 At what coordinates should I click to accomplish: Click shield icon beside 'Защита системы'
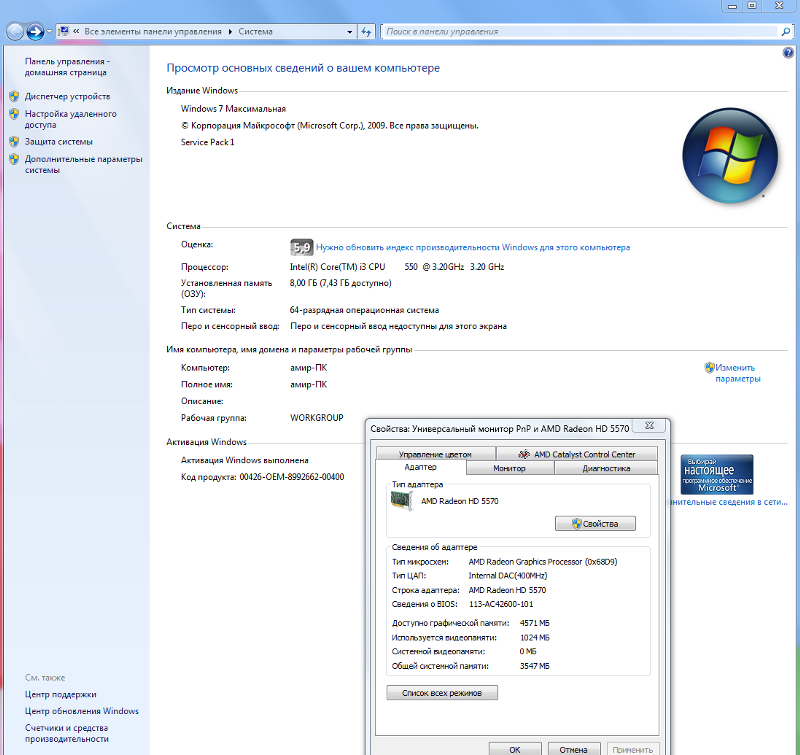14,142
